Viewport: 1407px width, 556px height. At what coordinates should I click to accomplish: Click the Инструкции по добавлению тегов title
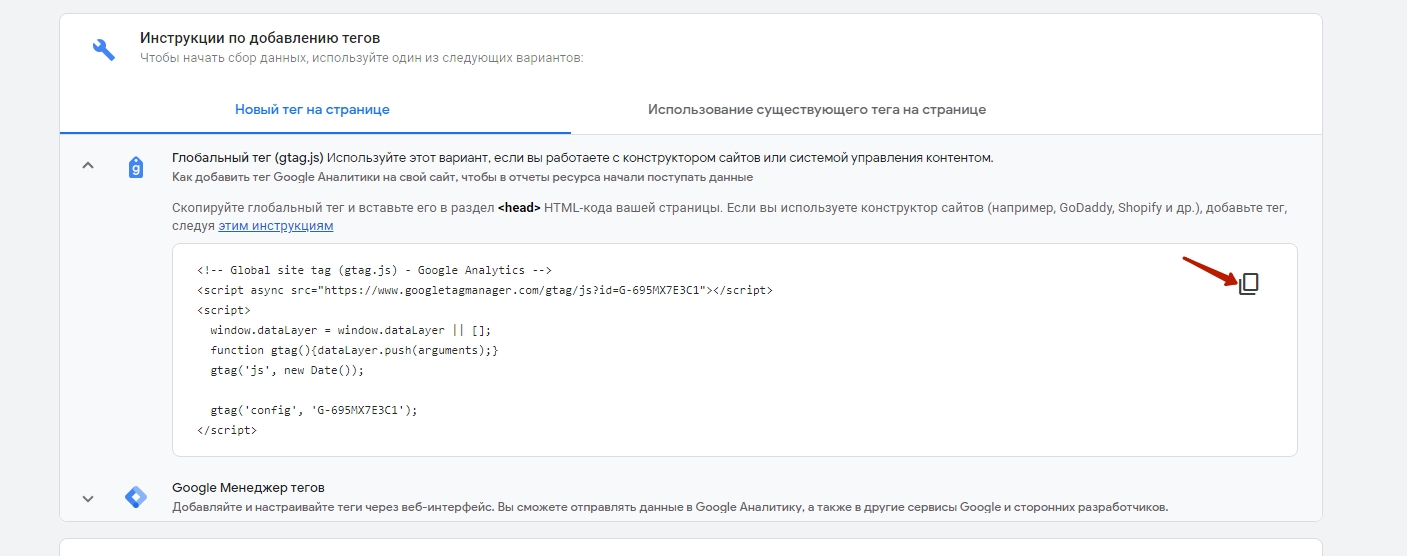tap(260, 39)
